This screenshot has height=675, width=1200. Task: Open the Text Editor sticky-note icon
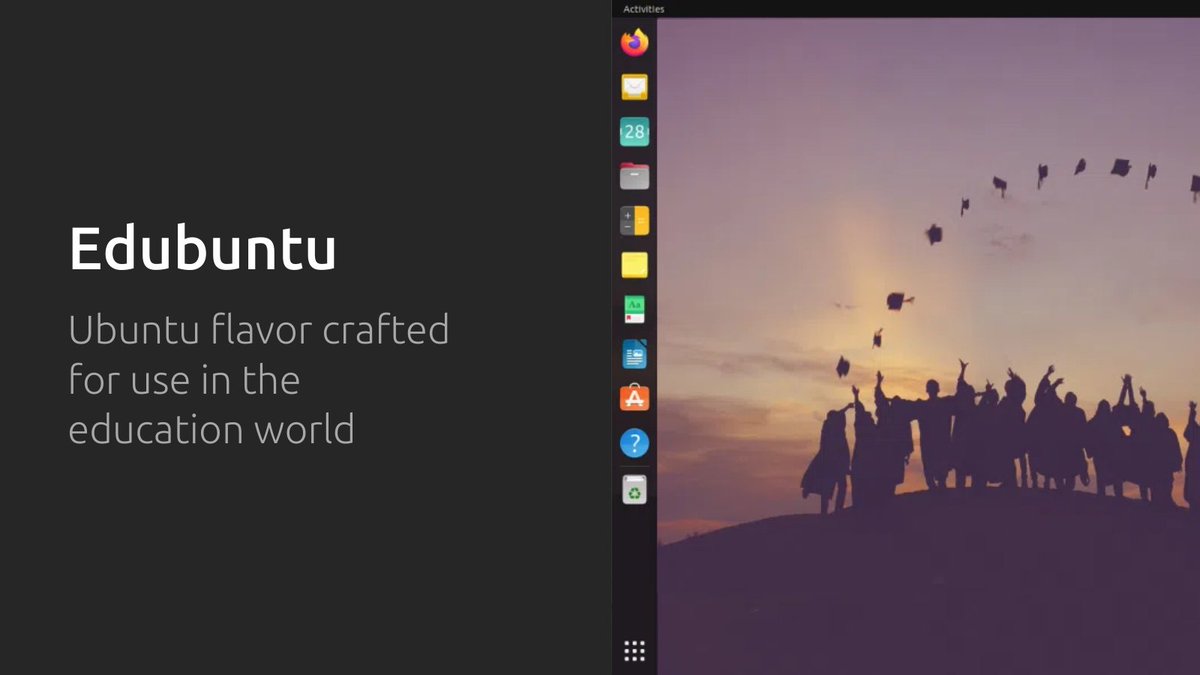(x=634, y=264)
